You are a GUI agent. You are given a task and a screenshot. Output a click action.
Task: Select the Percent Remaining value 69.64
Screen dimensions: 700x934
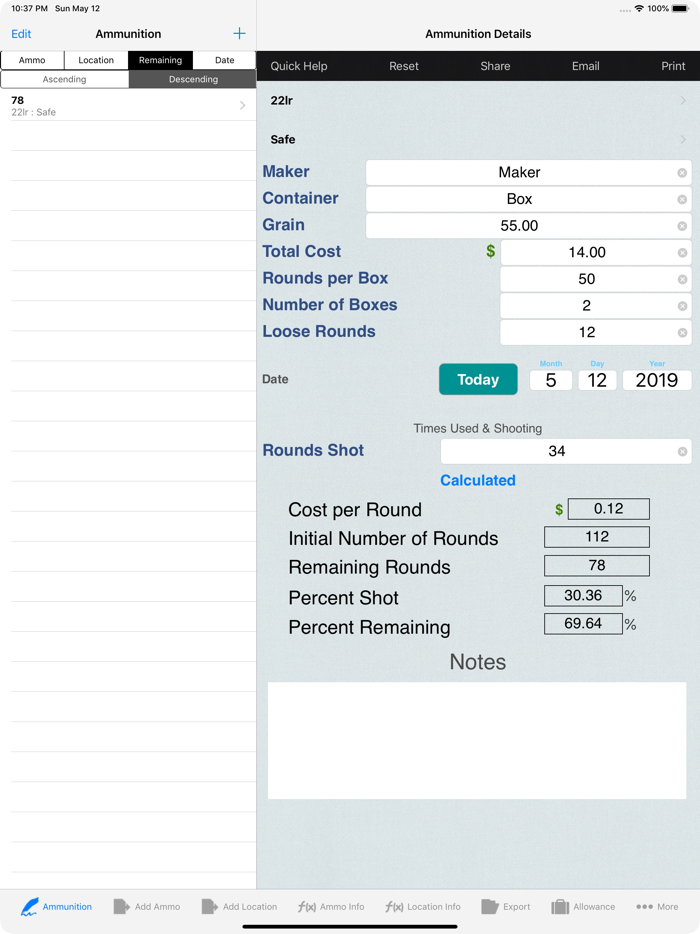[583, 624]
